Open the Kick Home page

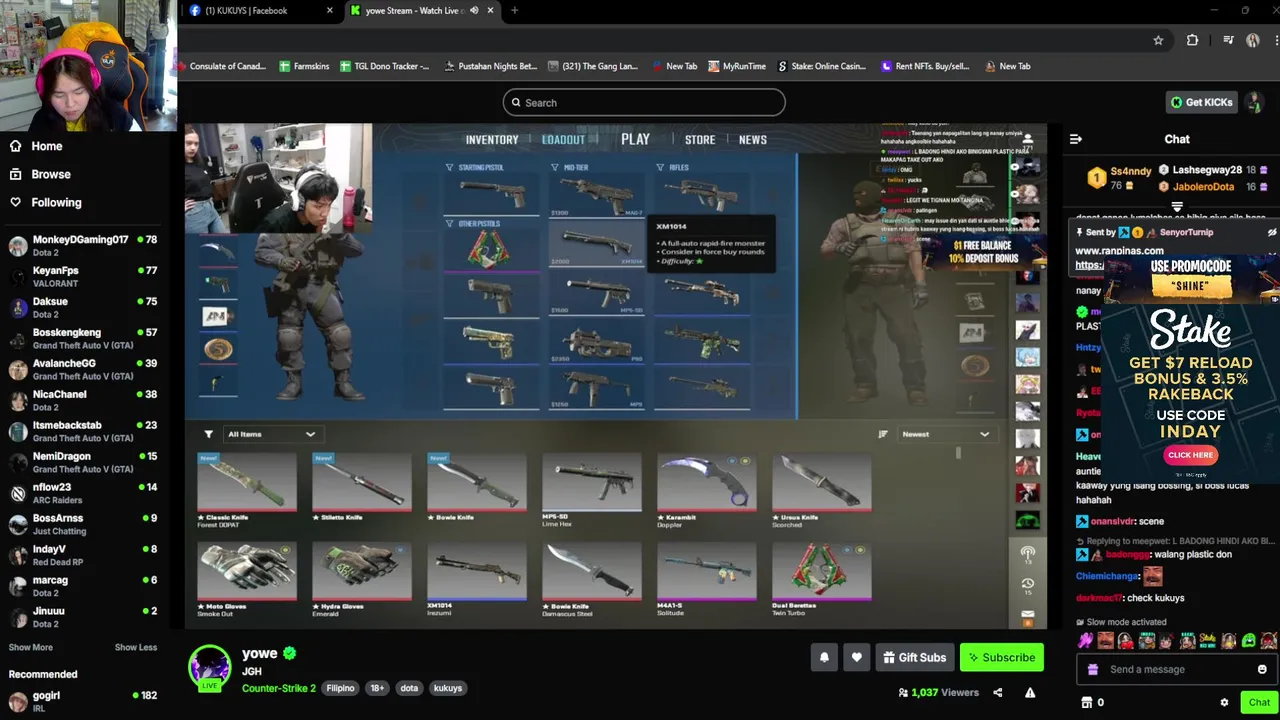click(x=36, y=146)
